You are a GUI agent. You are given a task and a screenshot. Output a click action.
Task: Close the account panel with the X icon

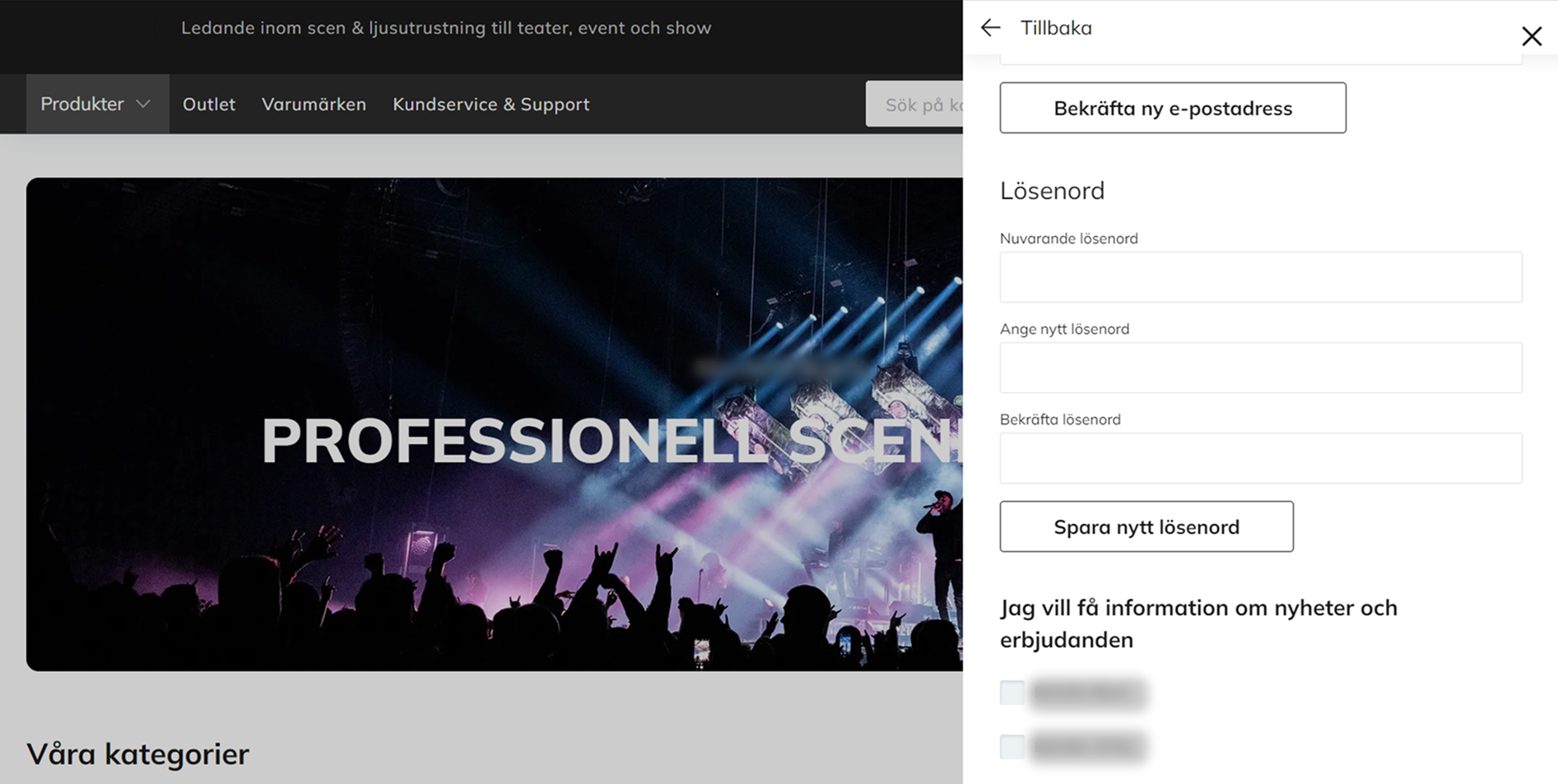click(1531, 36)
